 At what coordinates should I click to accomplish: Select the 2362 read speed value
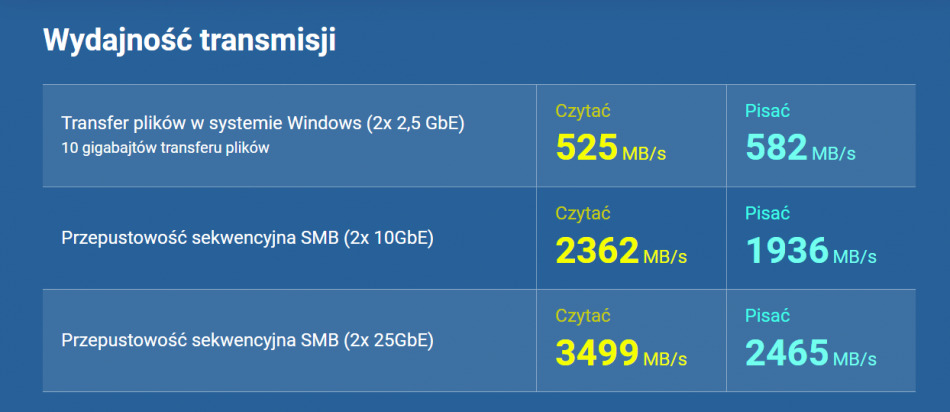597,251
